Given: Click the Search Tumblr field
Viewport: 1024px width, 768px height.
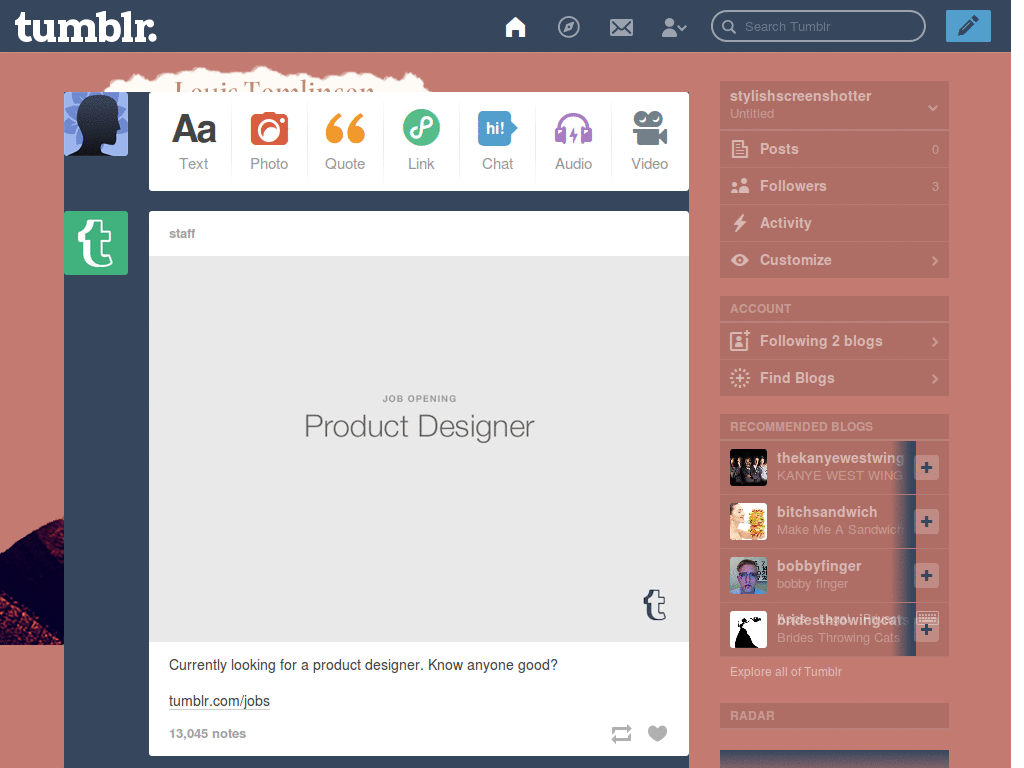Looking at the screenshot, I should (x=818, y=27).
